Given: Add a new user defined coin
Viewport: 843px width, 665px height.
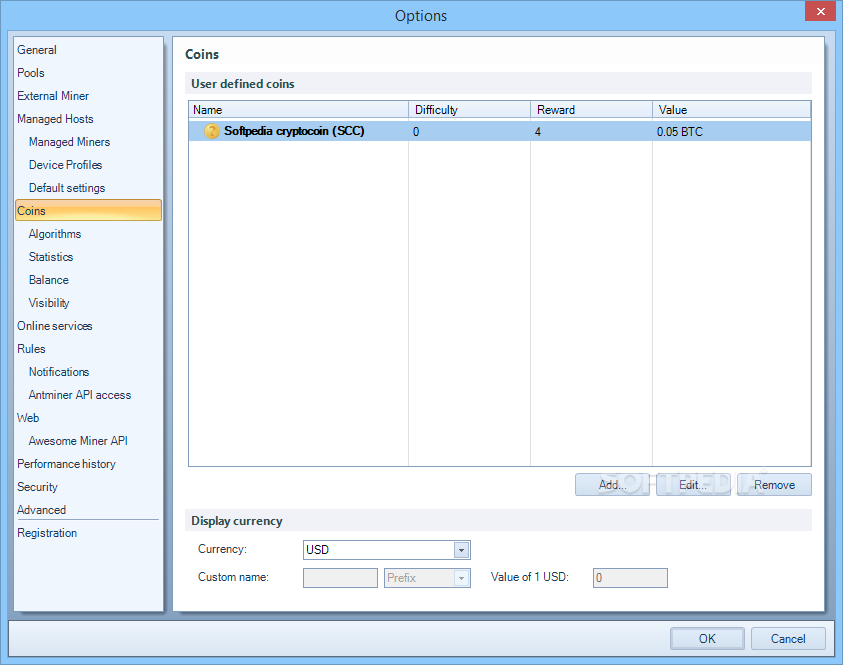Looking at the screenshot, I should pyautogui.click(x=612, y=485).
